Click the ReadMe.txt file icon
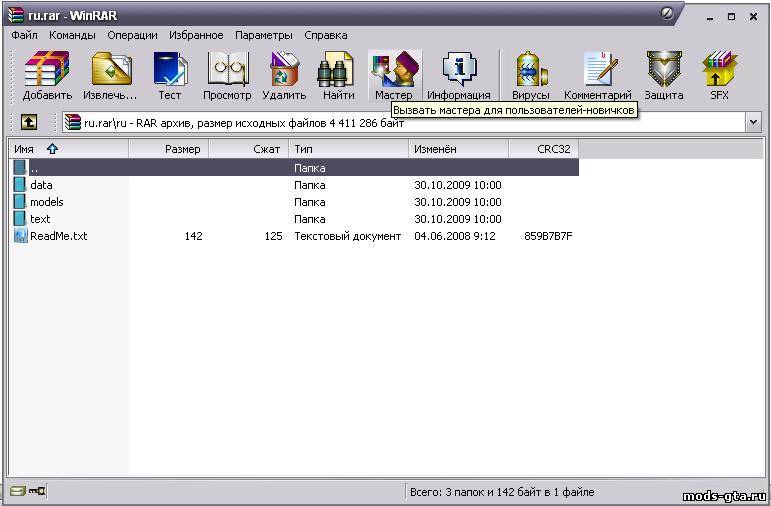Screen dimensions: 771x506 tap(20, 236)
